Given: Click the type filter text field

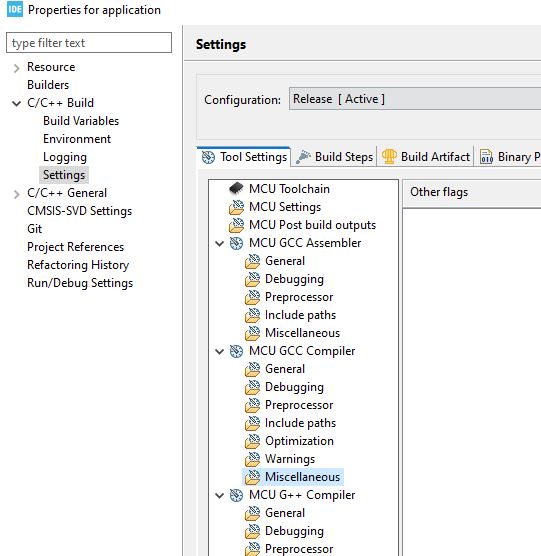Looking at the screenshot, I should point(89,43).
